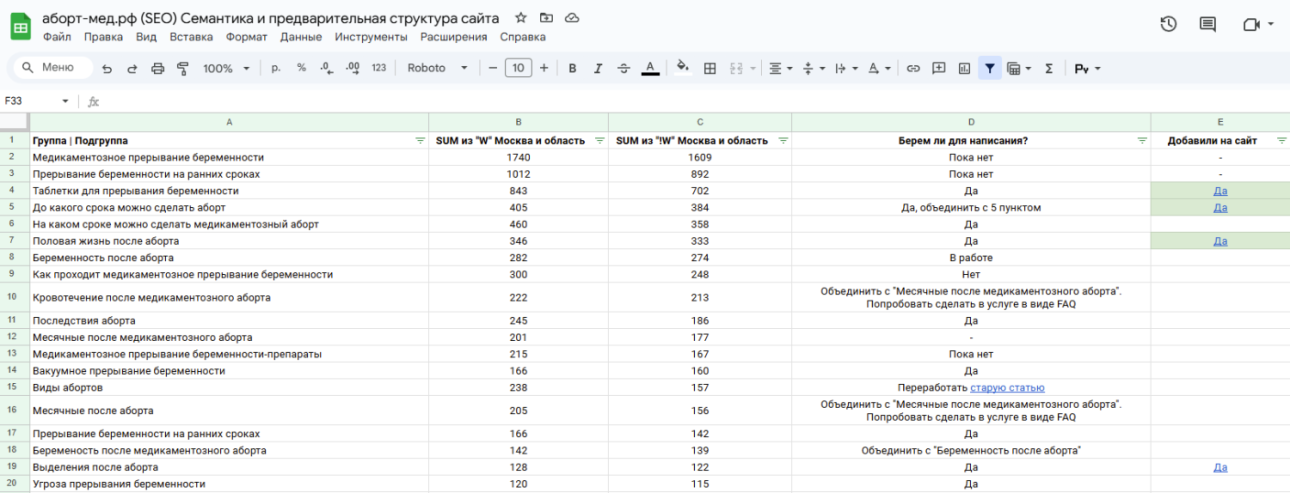Open the Данные menu
Viewport: 1290px width, 493px height.
coord(300,37)
